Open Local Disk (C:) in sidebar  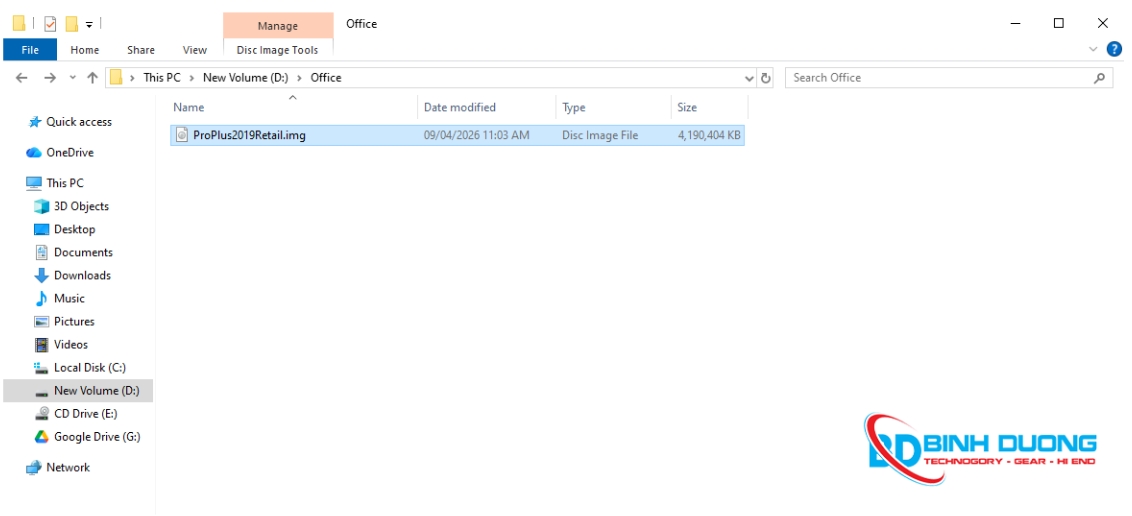80,367
